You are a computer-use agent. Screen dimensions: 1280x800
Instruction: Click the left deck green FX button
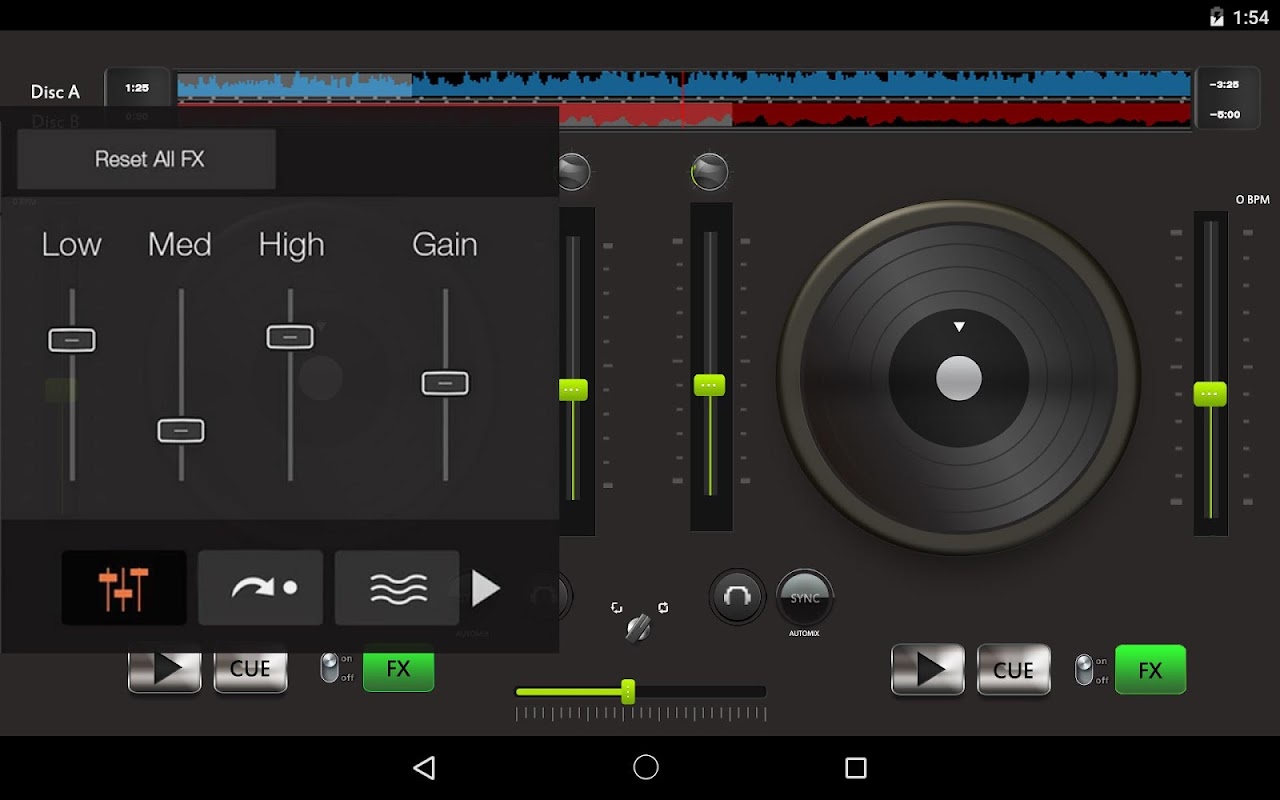coord(398,672)
